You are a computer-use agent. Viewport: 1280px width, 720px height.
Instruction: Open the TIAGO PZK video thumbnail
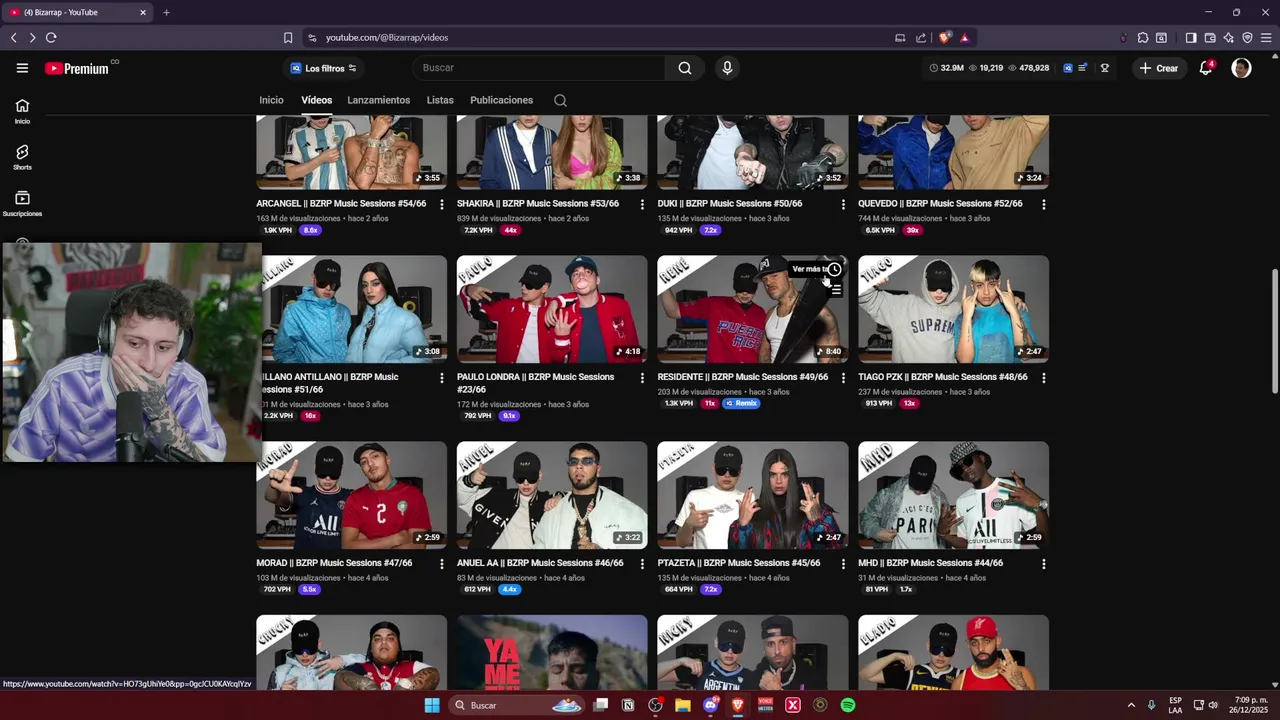(x=953, y=309)
